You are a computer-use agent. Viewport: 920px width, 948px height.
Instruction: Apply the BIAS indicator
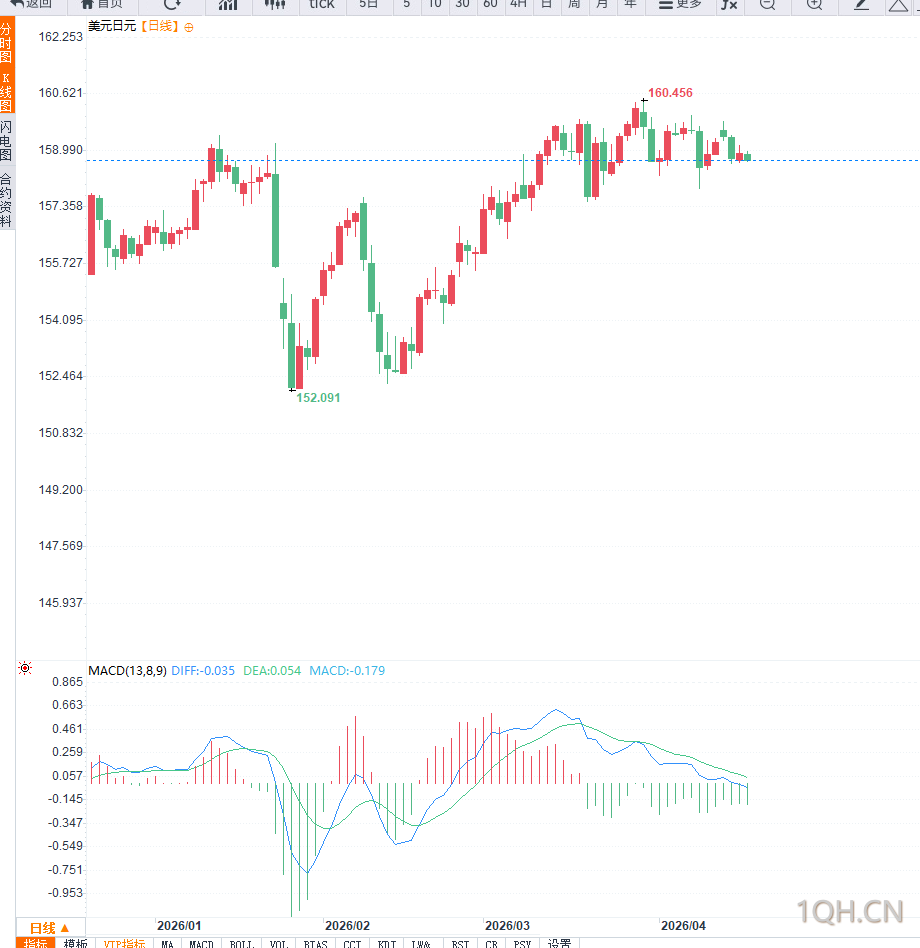316,943
